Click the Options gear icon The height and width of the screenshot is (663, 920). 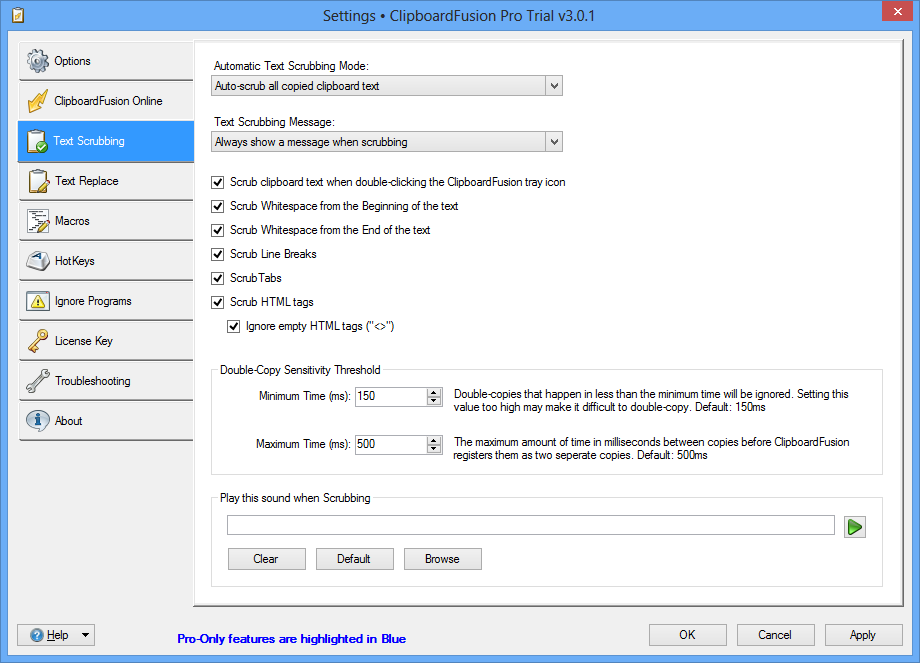pos(38,61)
